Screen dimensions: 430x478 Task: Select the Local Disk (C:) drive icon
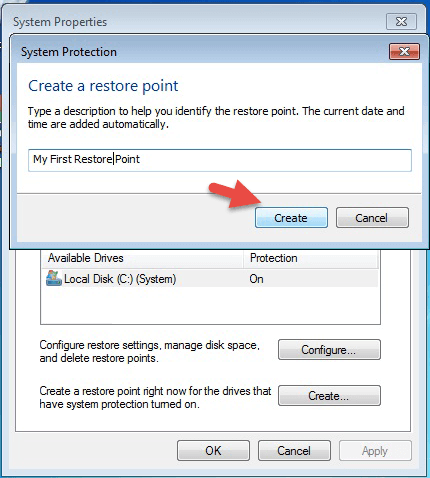(x=54, y=278)
